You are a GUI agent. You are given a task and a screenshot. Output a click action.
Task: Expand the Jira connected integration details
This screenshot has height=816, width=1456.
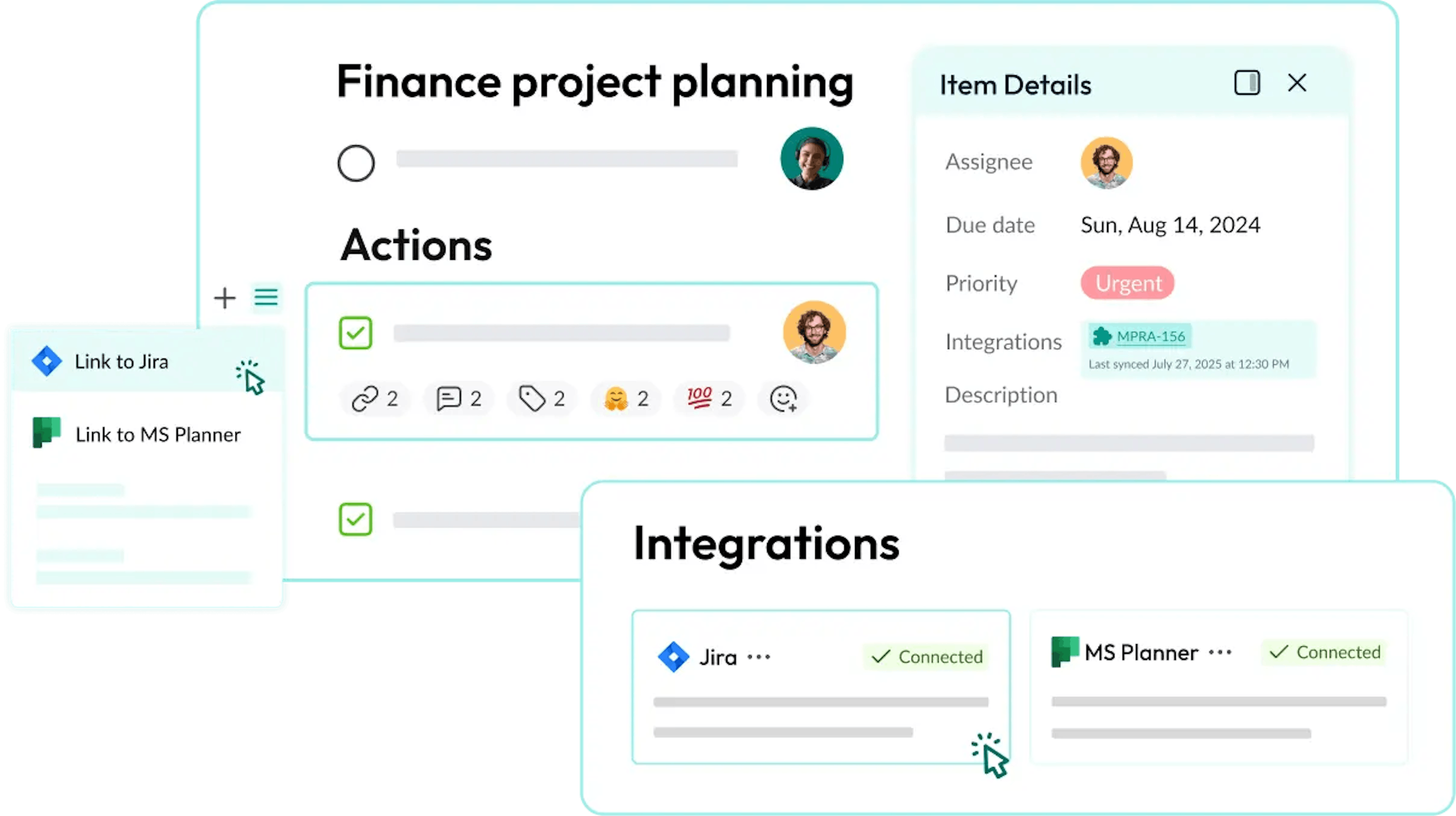pyautogui.click(x=760, y=657)
